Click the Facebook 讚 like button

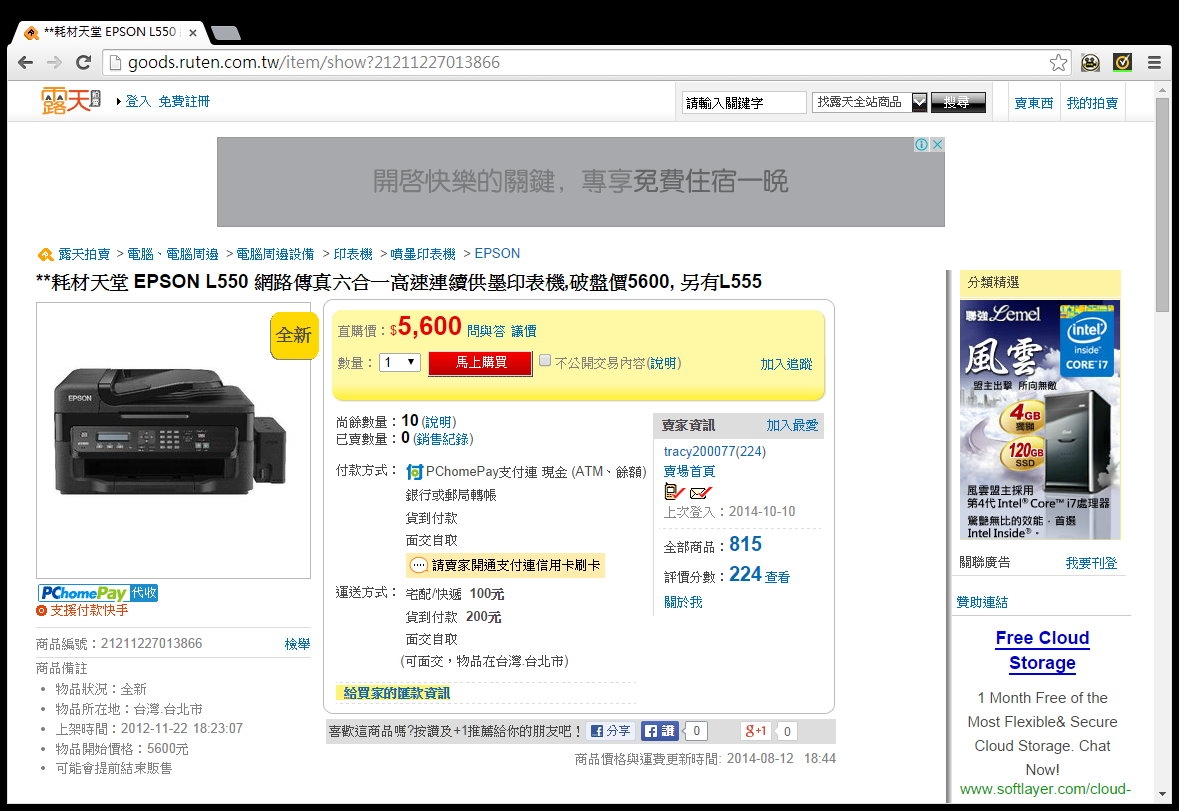(x=660, y=731)
